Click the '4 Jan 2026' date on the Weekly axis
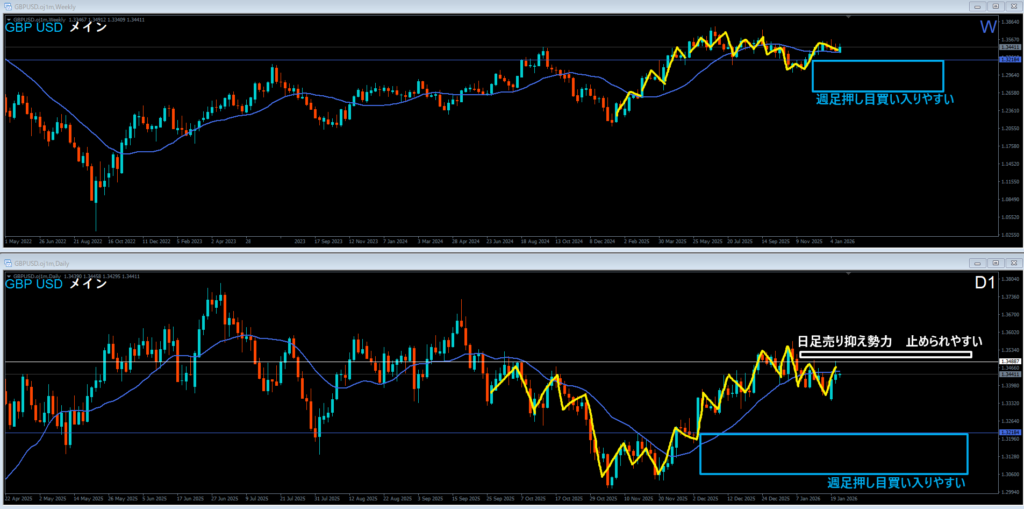This screenshot has height=509, width=1024. 842,240
